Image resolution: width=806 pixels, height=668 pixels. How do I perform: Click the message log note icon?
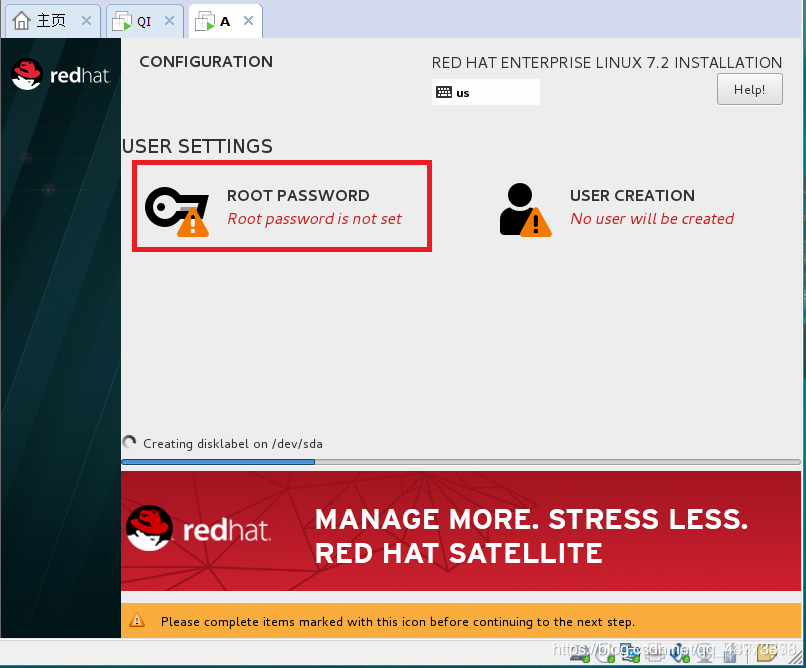pos(767,653)
